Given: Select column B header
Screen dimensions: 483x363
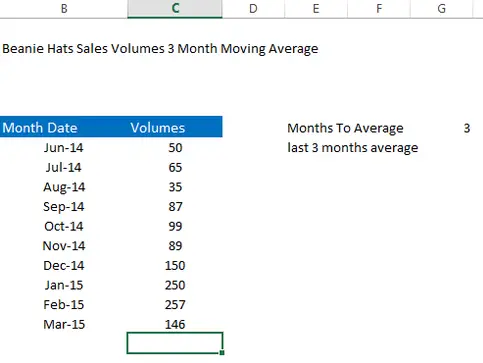Looking at the screenshot, I should click(x=64, y=9).
